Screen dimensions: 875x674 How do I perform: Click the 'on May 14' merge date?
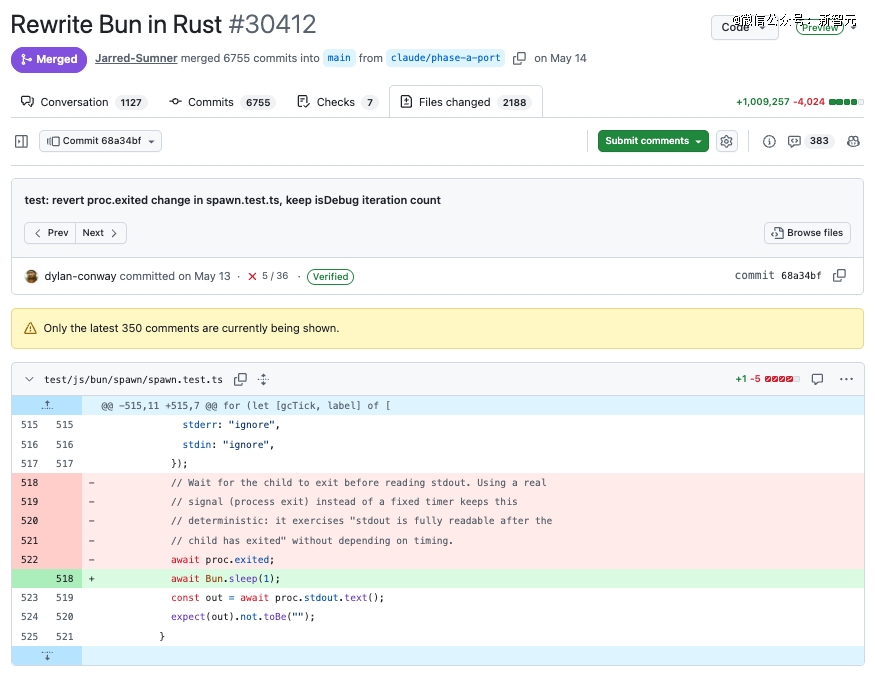click(x=560, y=58)
